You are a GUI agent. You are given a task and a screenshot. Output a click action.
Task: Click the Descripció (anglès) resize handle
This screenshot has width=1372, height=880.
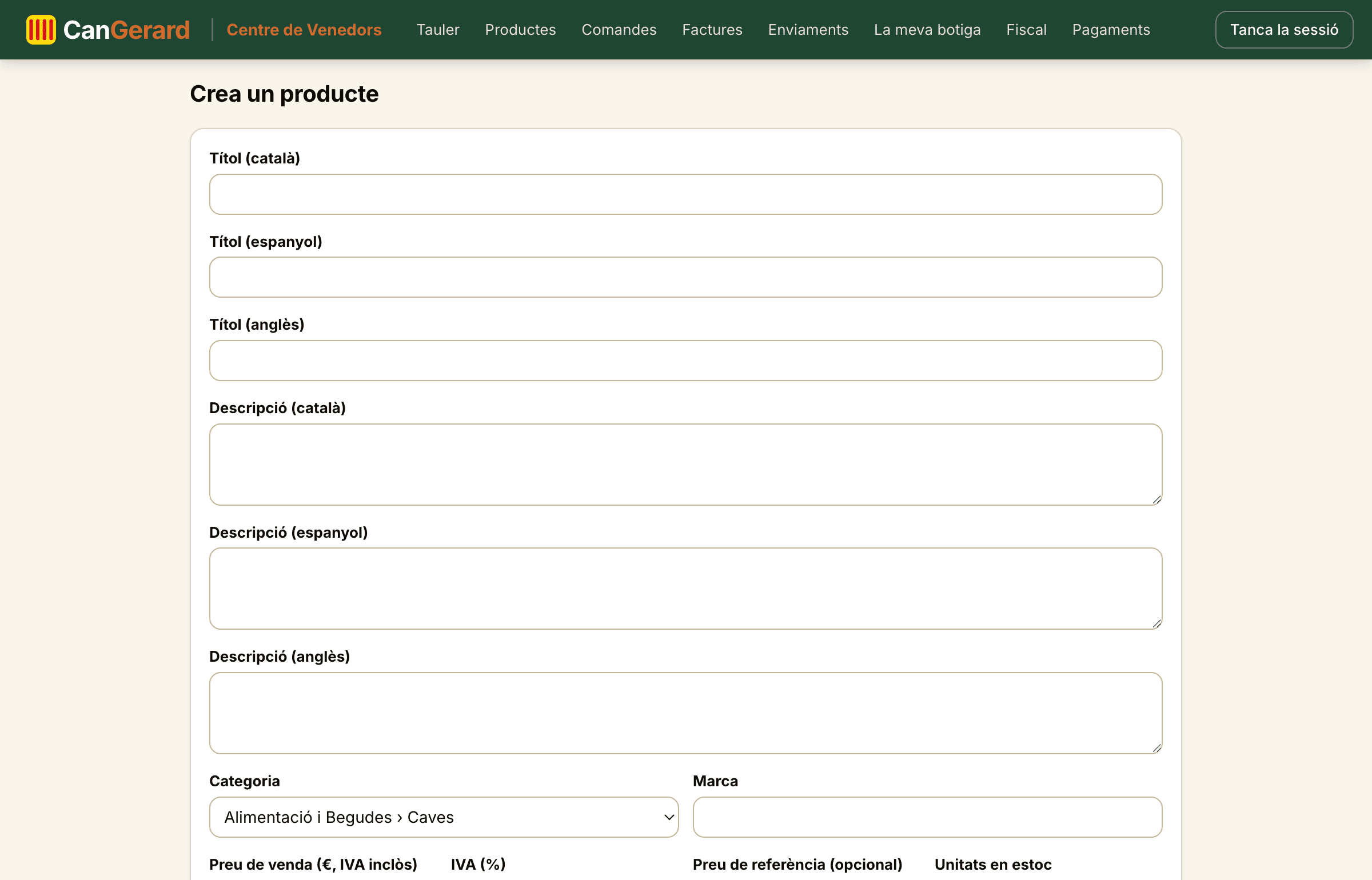1156,748
